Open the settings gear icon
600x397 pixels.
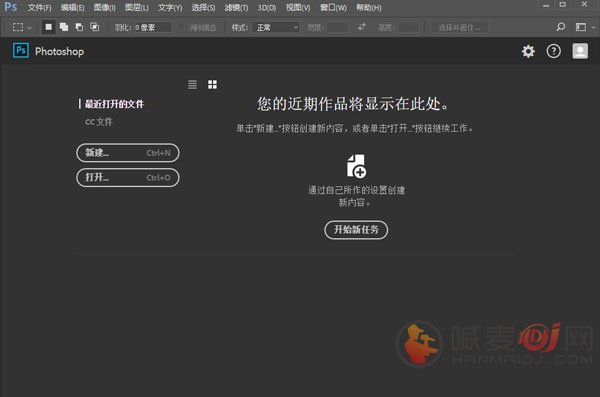click(x=528, y=51)
